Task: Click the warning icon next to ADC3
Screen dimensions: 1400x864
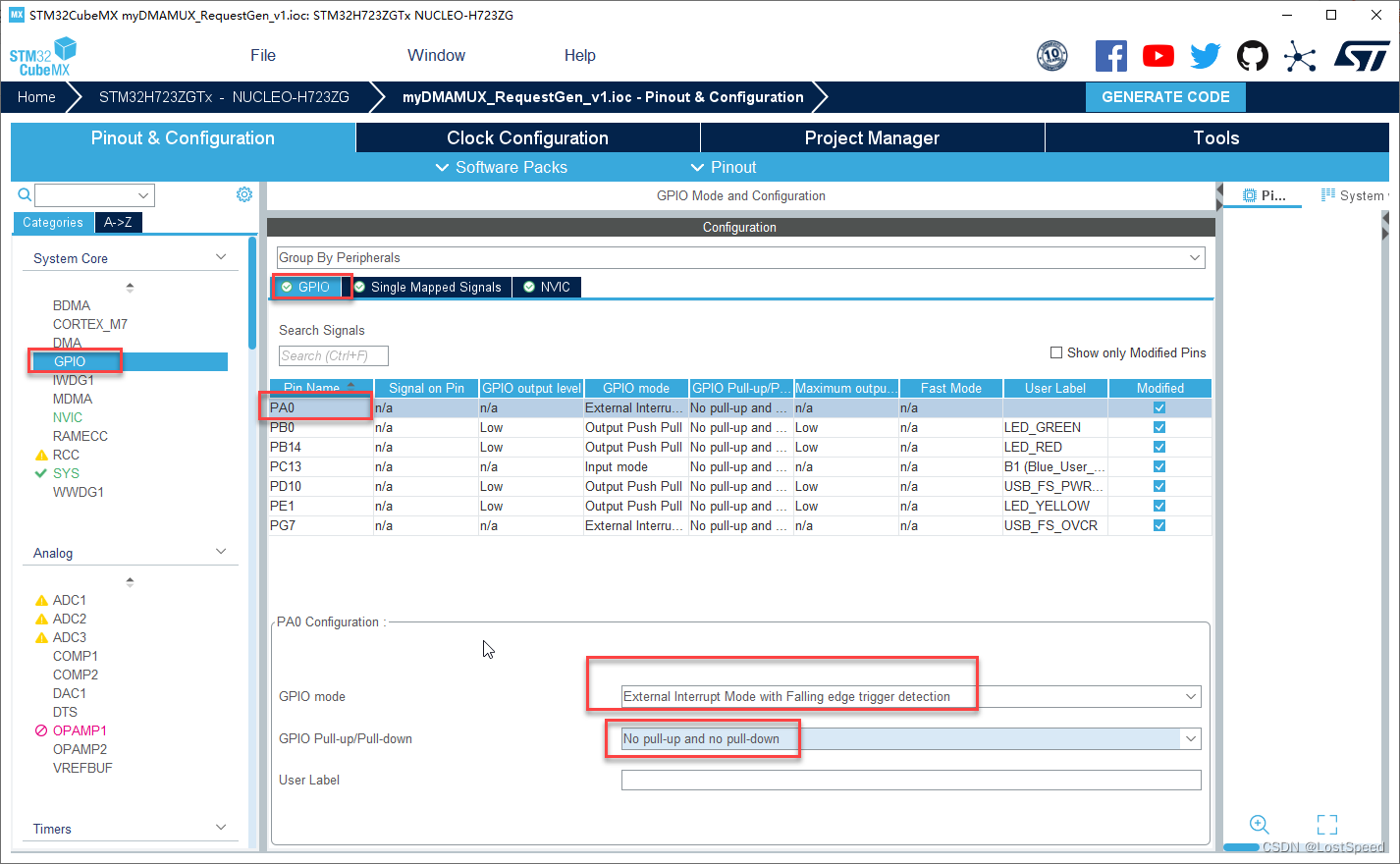Action: pos(41,638)
